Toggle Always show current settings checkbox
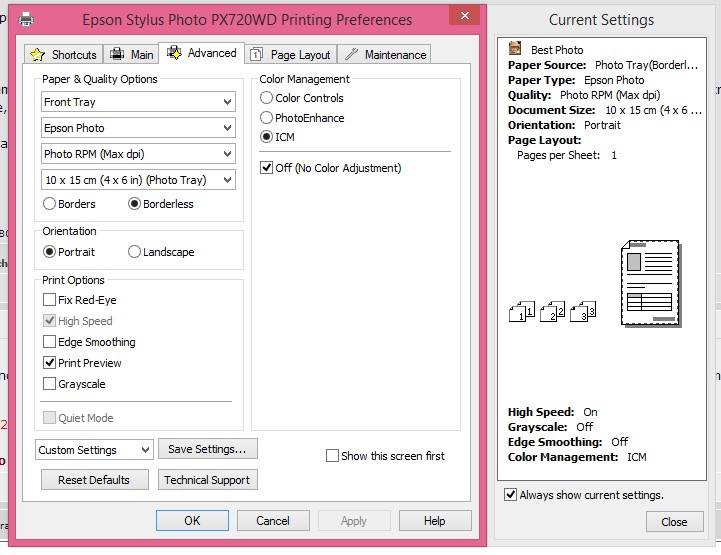The height and width of the screenshot is (555, 721). [511, 495]
